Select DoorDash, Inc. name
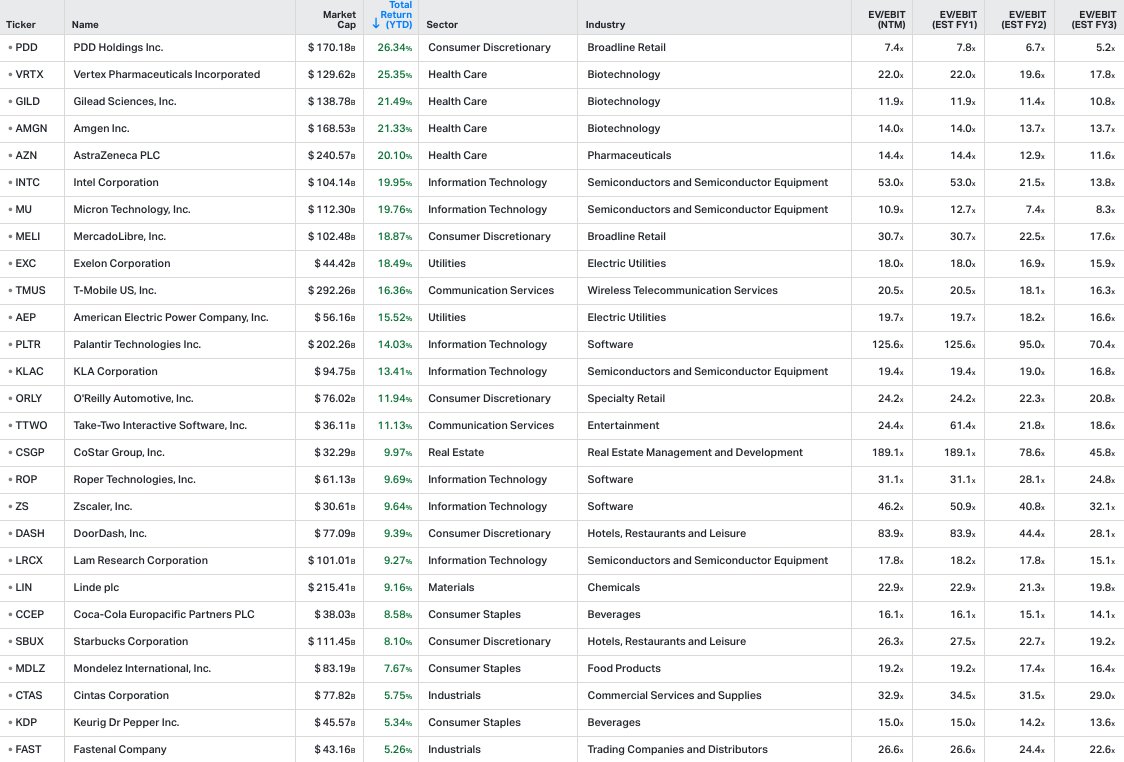Viewport: 1124px width, 762px height. coord(110,533)
